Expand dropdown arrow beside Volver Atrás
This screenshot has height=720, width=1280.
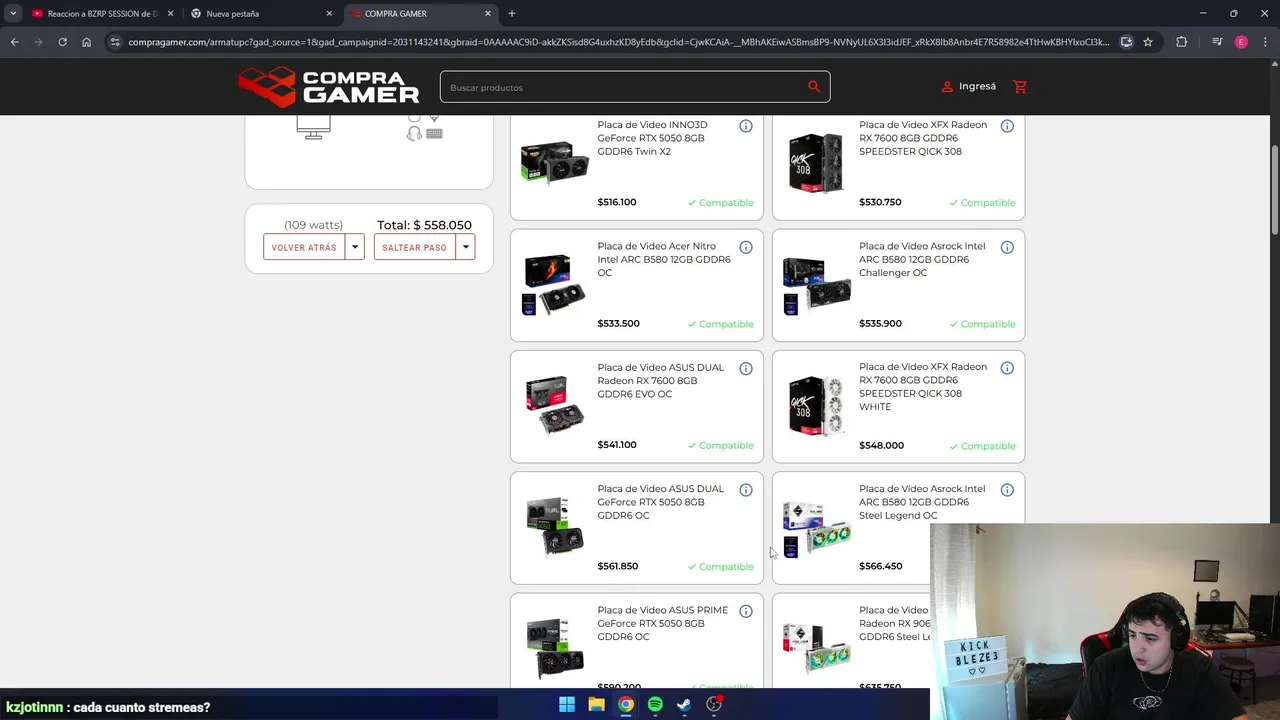pyautogui.click(x=355, y=247)
